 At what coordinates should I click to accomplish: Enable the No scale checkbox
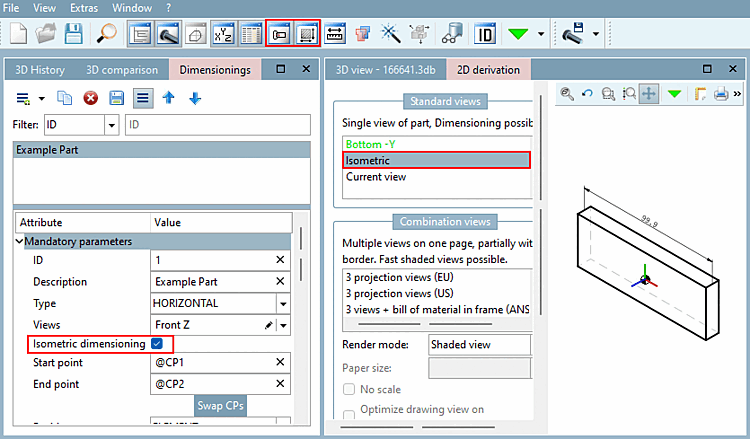[x=349, y=389]
